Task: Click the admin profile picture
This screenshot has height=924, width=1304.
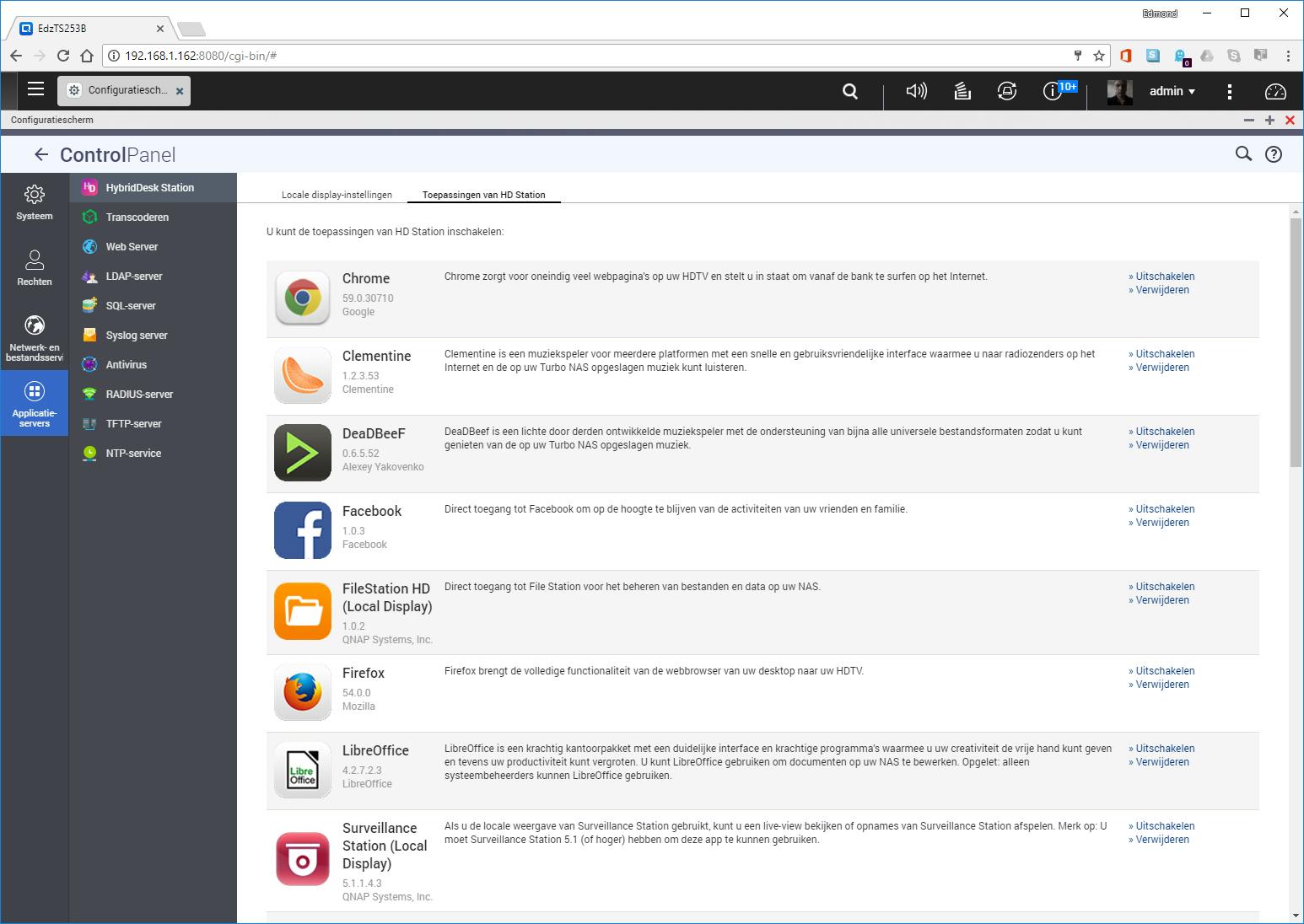Action: 1120,92
